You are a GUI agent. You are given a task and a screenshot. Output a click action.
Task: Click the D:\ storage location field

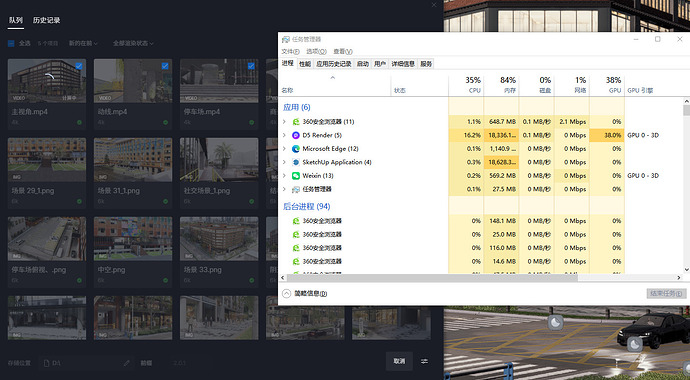click(87, 363)
